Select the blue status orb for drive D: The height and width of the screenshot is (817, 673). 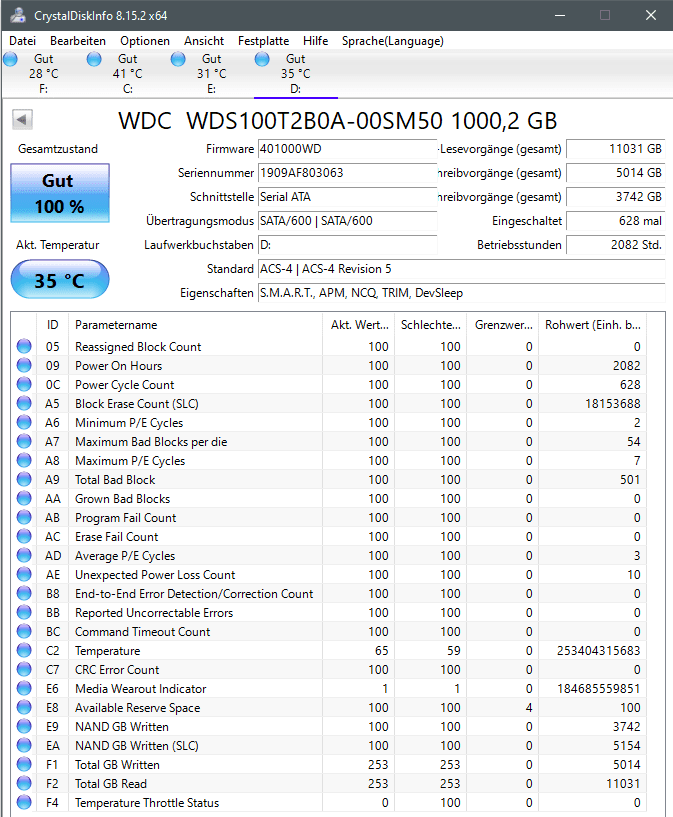(262, 59)
